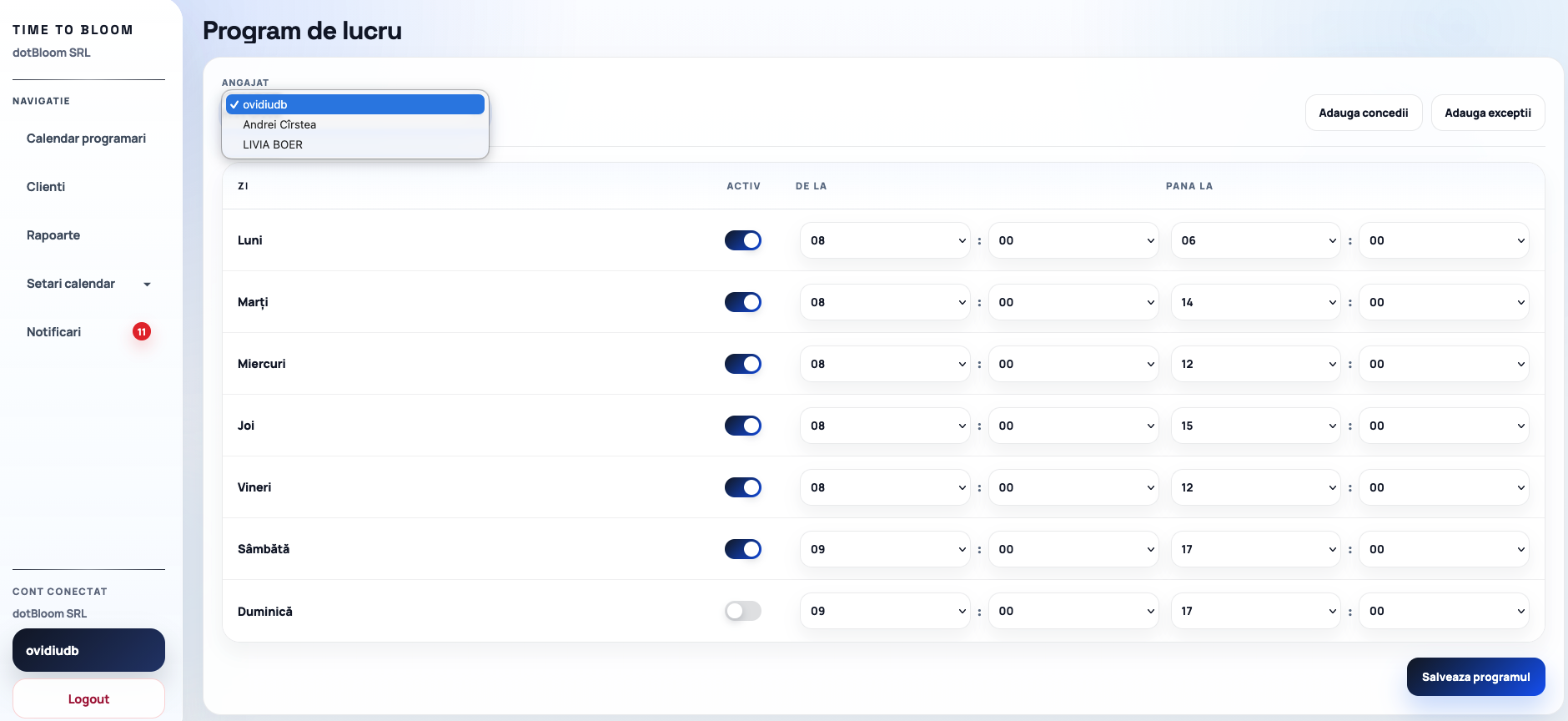Choose LIVIA BOER in employee dropdown
The width and height of the screenshot is (1568, 721).
pyautogui.click(x=273, y=144)
